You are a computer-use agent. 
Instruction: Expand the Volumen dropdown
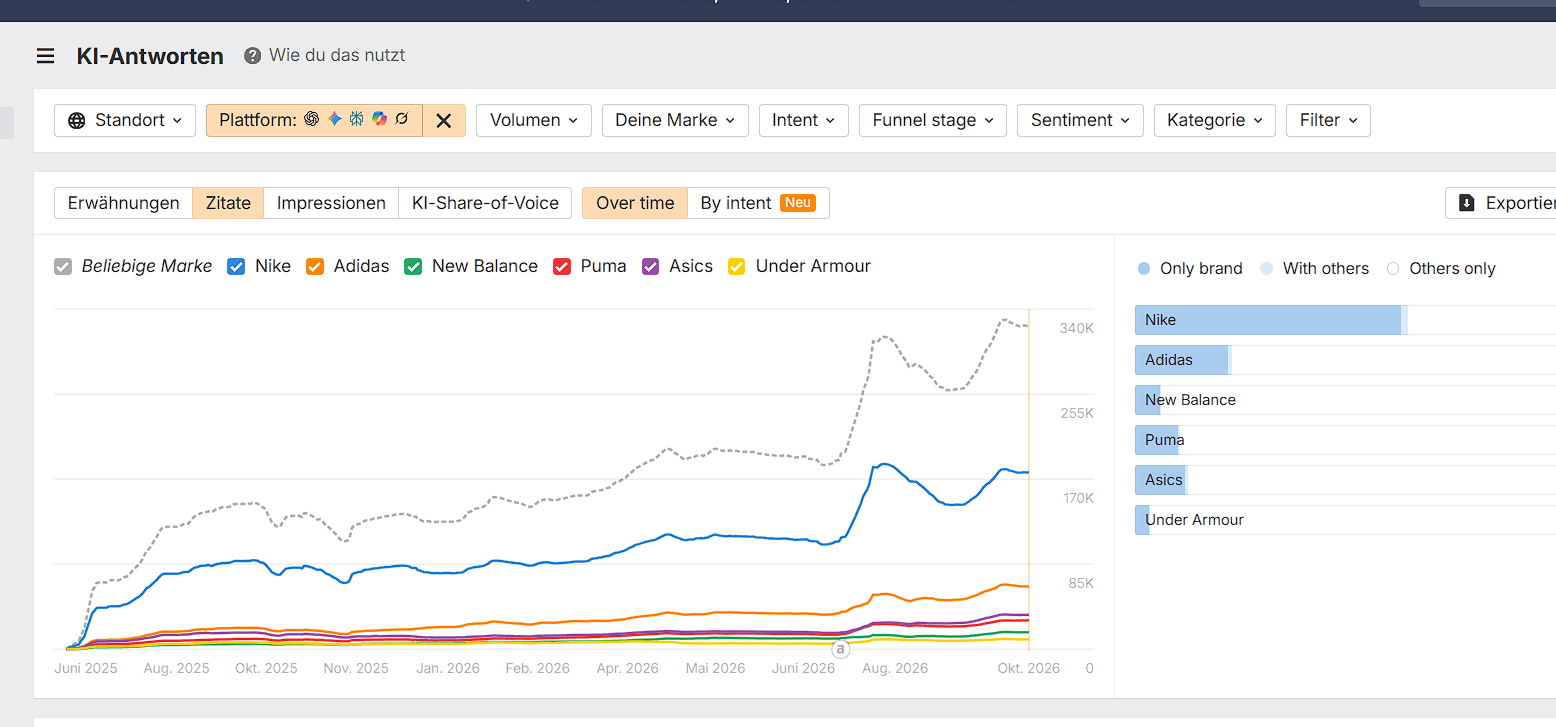534,120
